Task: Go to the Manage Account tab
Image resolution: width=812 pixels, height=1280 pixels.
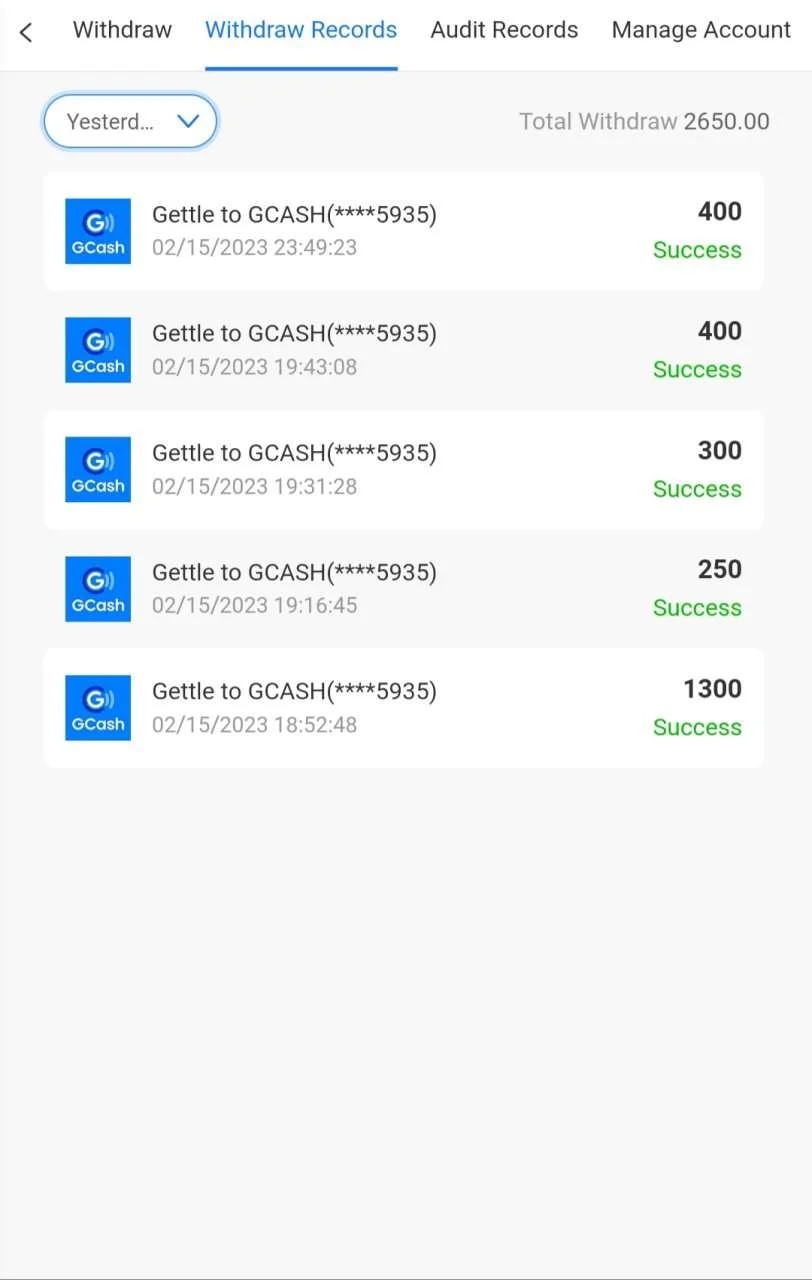Action: [701, 30]
